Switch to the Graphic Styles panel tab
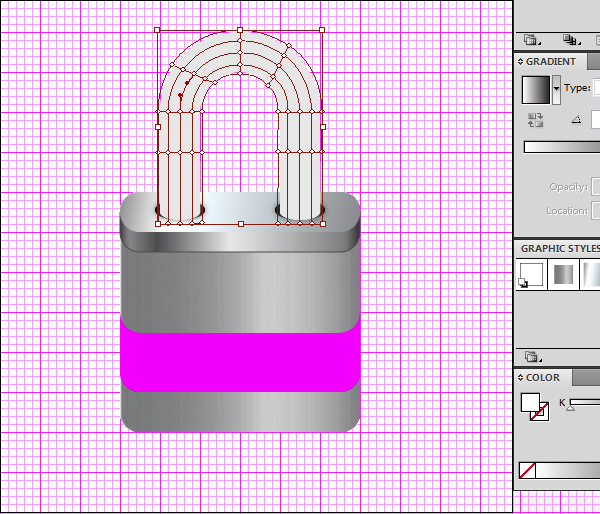 coord(560,249)
